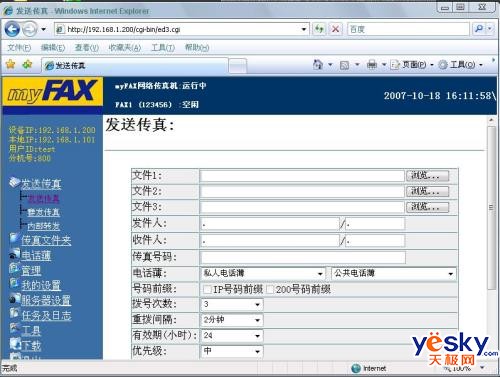This screenshot has width=500, height=377.
Task: Open the 页面(P) command bar menu
Action: 412,65
